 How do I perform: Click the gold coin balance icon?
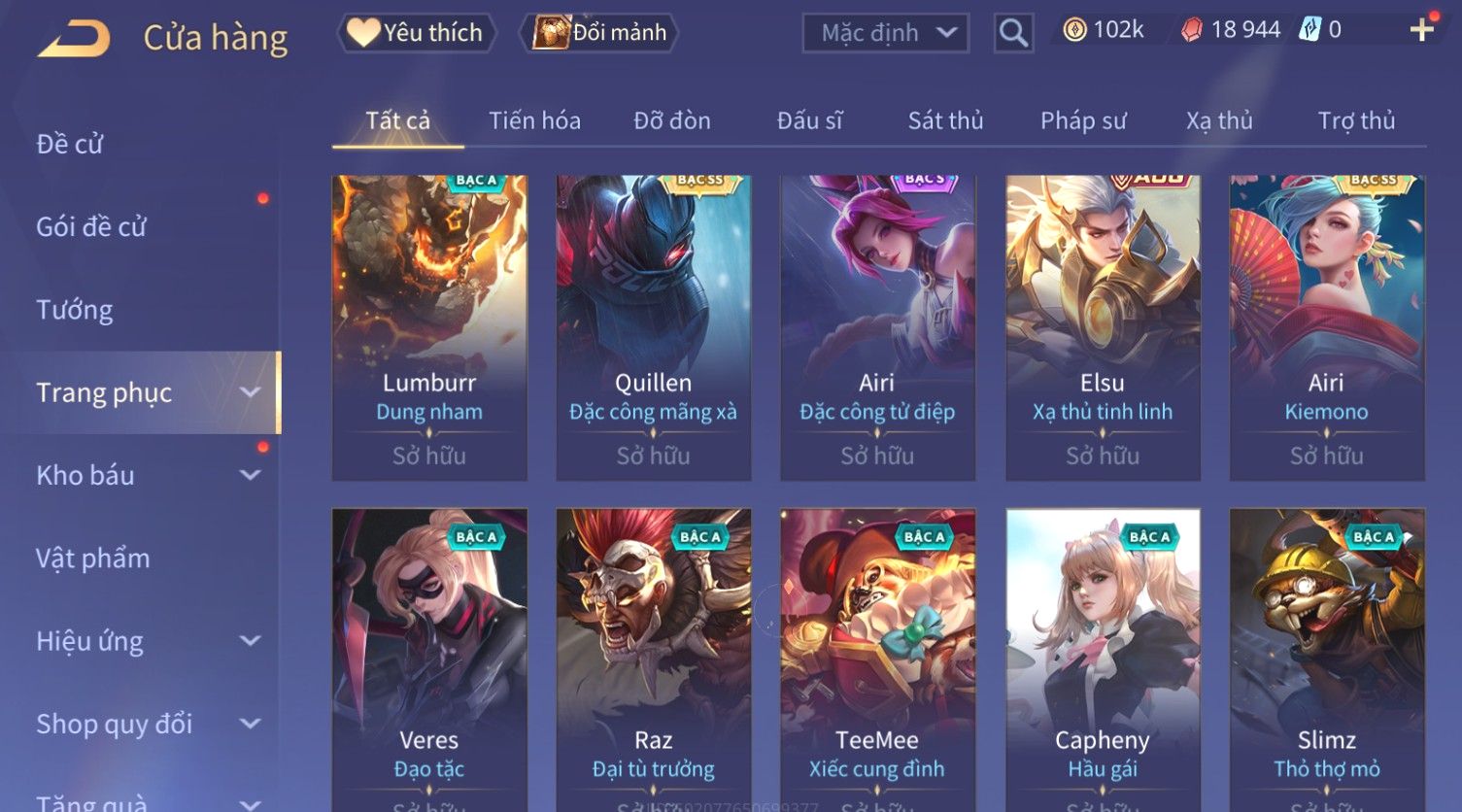coord(1074,30)
